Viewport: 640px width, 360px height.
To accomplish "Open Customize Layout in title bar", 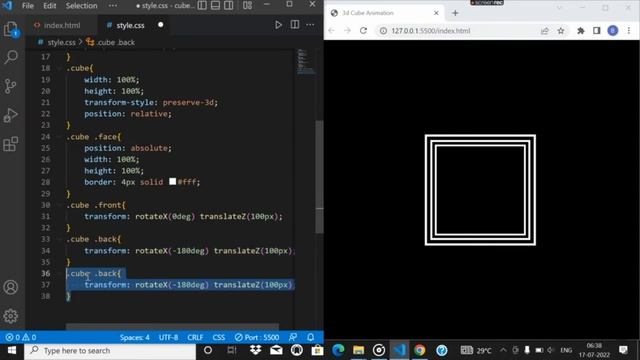I will click(247, 5).
